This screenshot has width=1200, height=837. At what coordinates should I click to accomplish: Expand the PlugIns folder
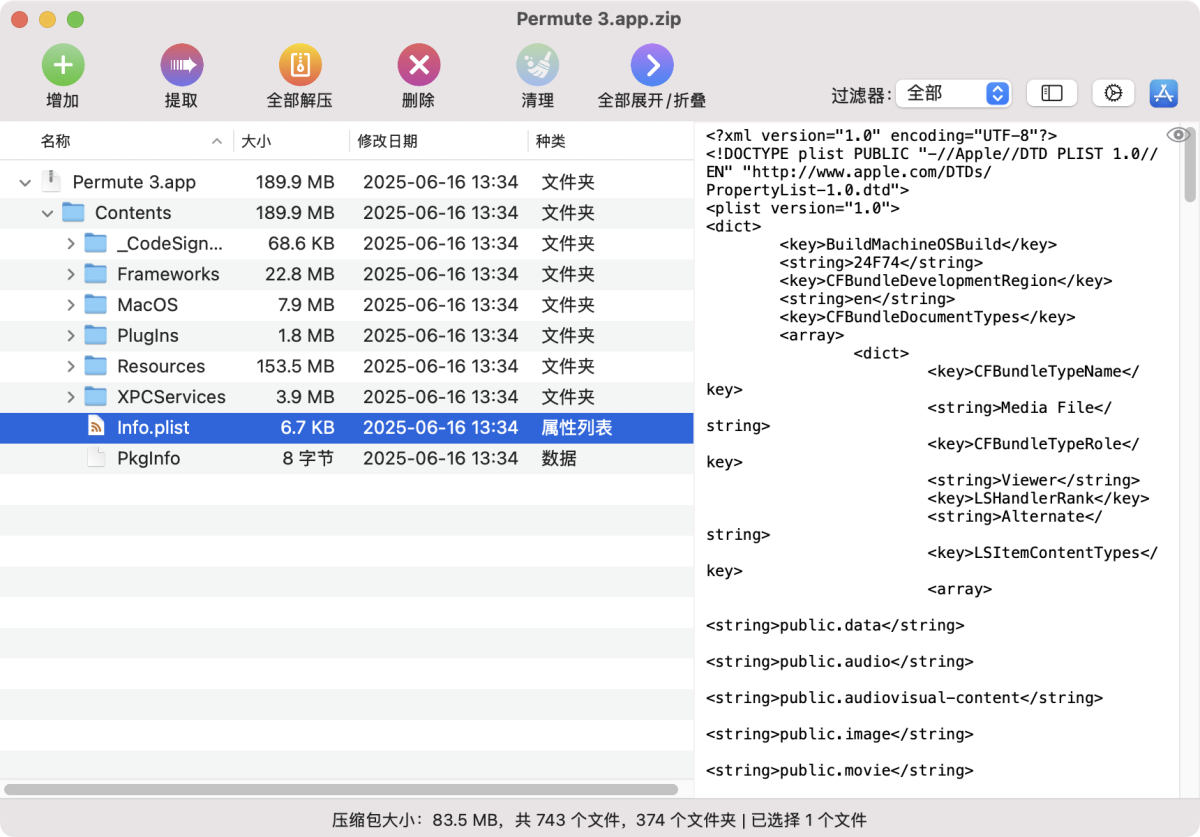[x=70, y=336]
